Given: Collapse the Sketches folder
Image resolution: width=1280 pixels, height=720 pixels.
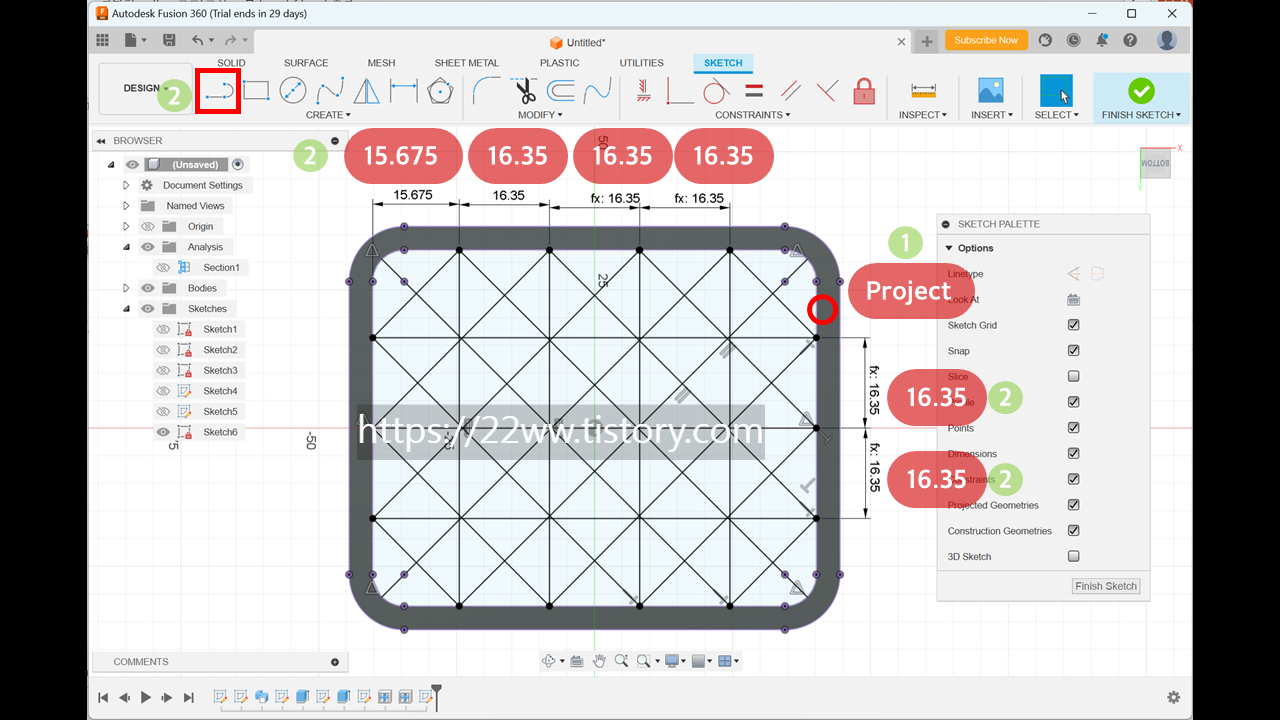Looking at the screenshot, I should (x=126, y=309).
